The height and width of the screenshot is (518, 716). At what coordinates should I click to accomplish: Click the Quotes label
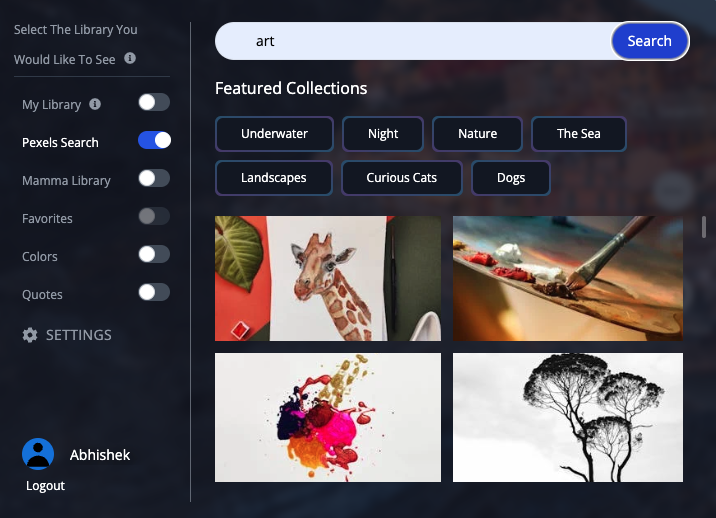[42, 295]
